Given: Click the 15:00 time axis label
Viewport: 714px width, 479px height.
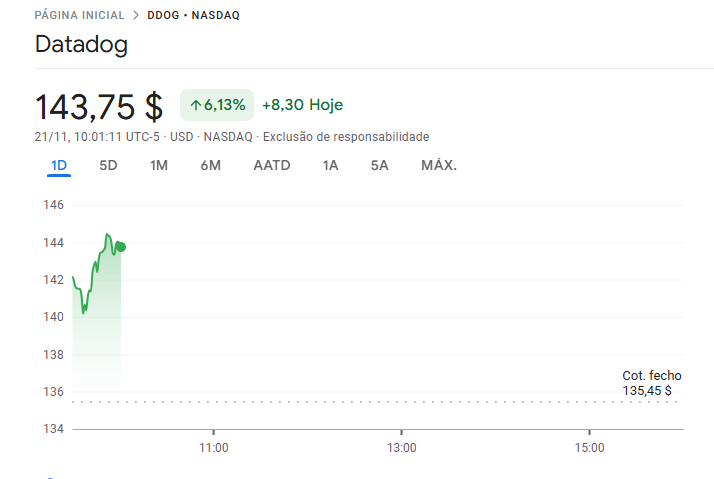Looking at the screenshot, I should [589, 448].
